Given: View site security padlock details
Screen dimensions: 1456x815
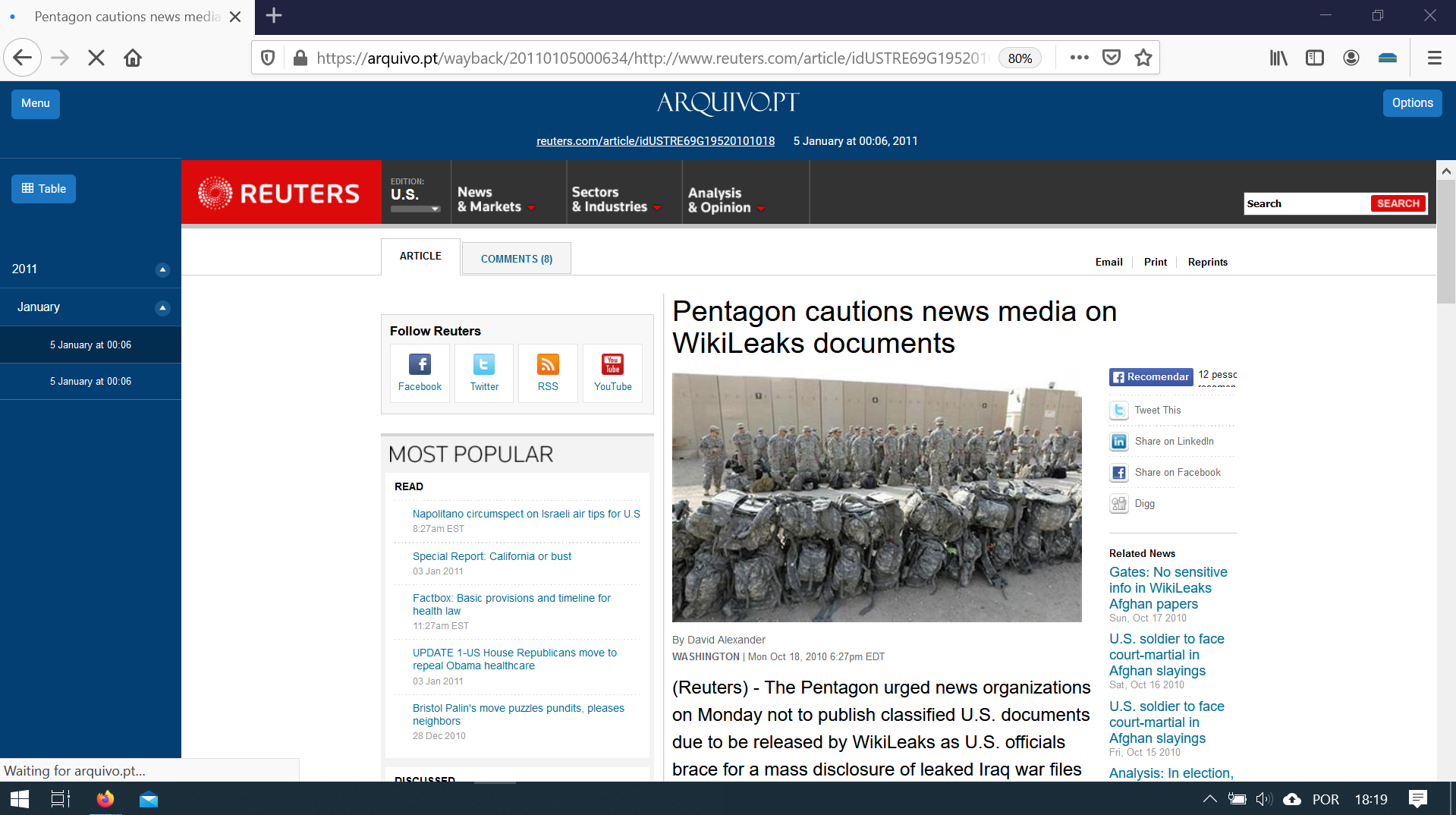Looking at the screenshot, I should pyautogui.click(x=300, y=58).
